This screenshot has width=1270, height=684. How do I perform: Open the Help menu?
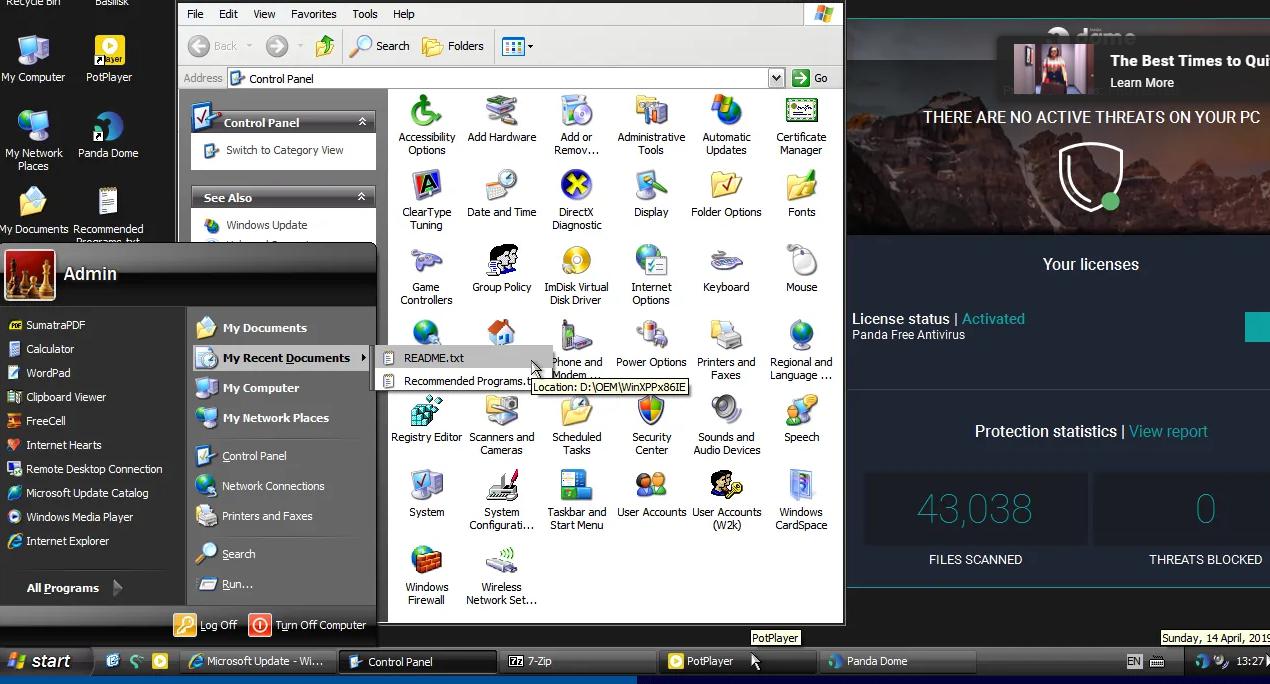(404, 14)
